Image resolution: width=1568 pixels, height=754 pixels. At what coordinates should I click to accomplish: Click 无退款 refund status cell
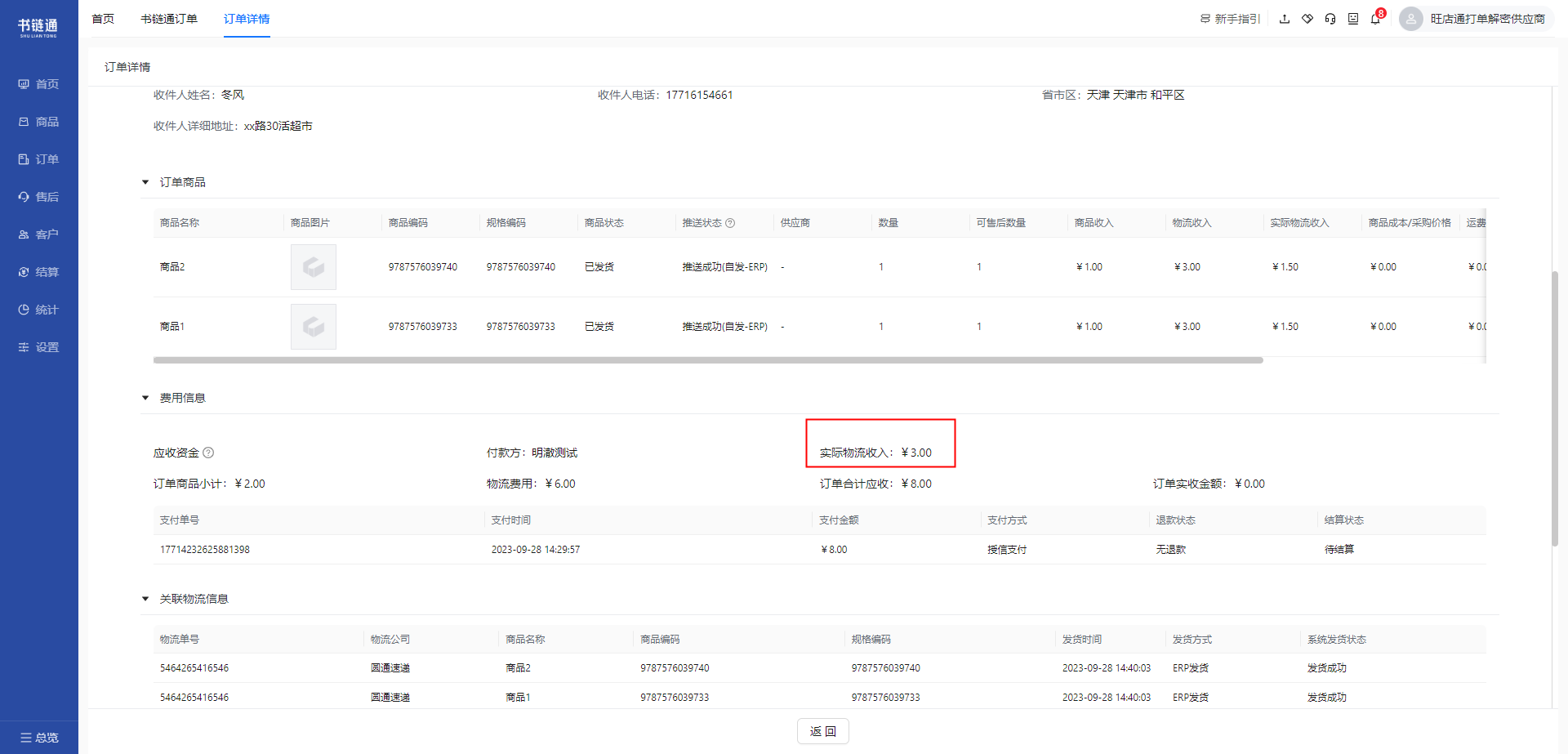1171,550
